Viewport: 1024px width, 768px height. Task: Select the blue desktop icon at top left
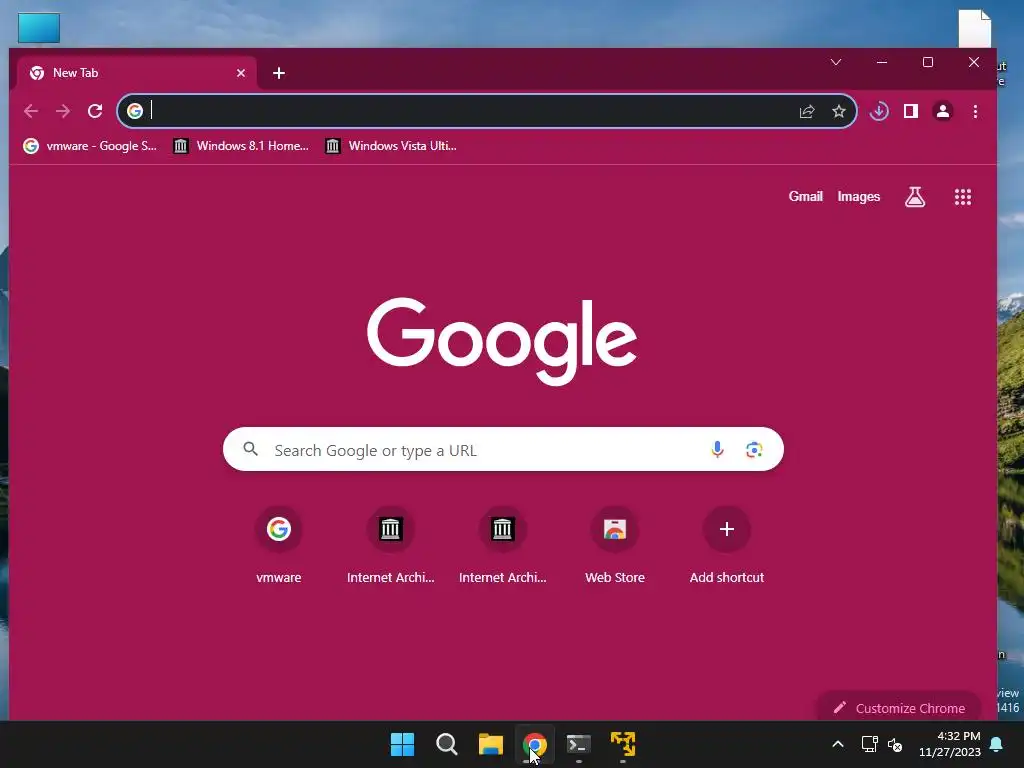39,28
